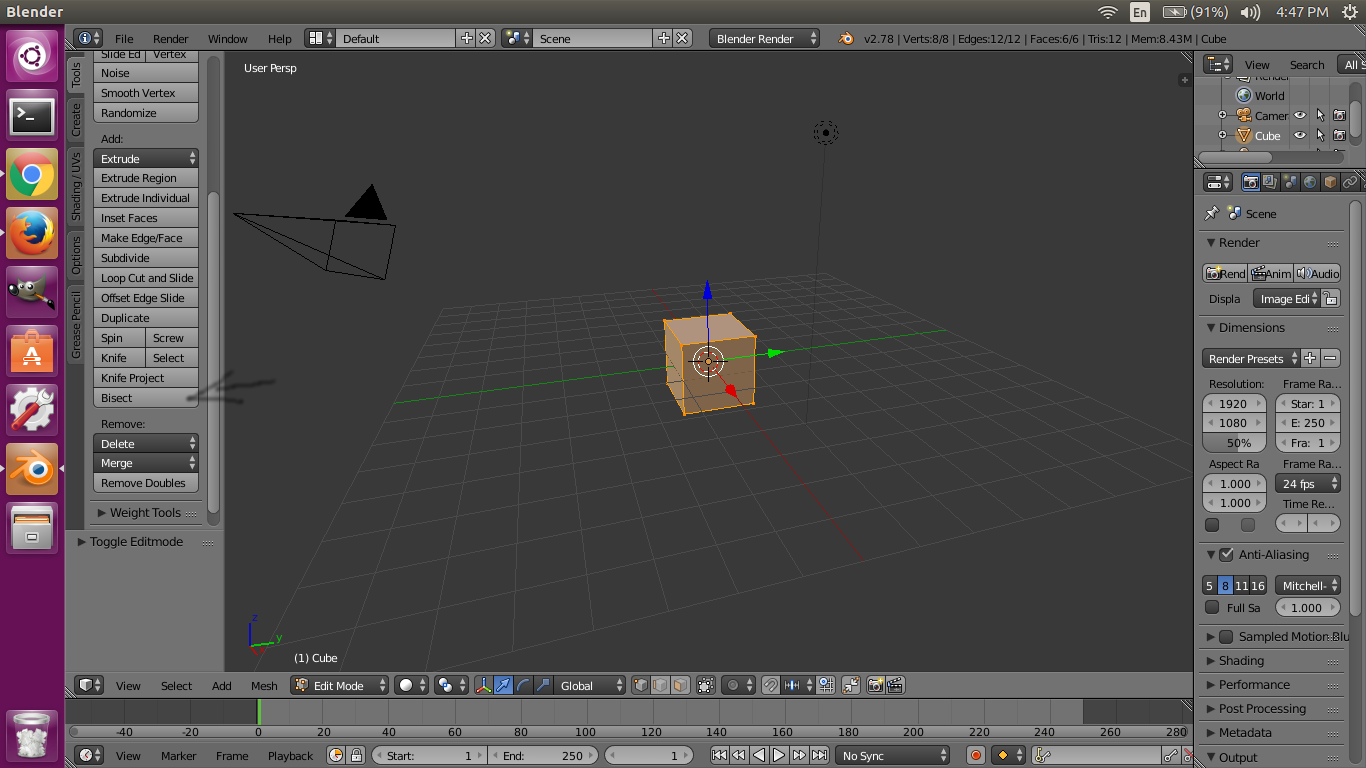Select the rotate manipulator arc icon
Image resolution: width=1366 pixels, height=768 pixels.
tap(523, 685)
